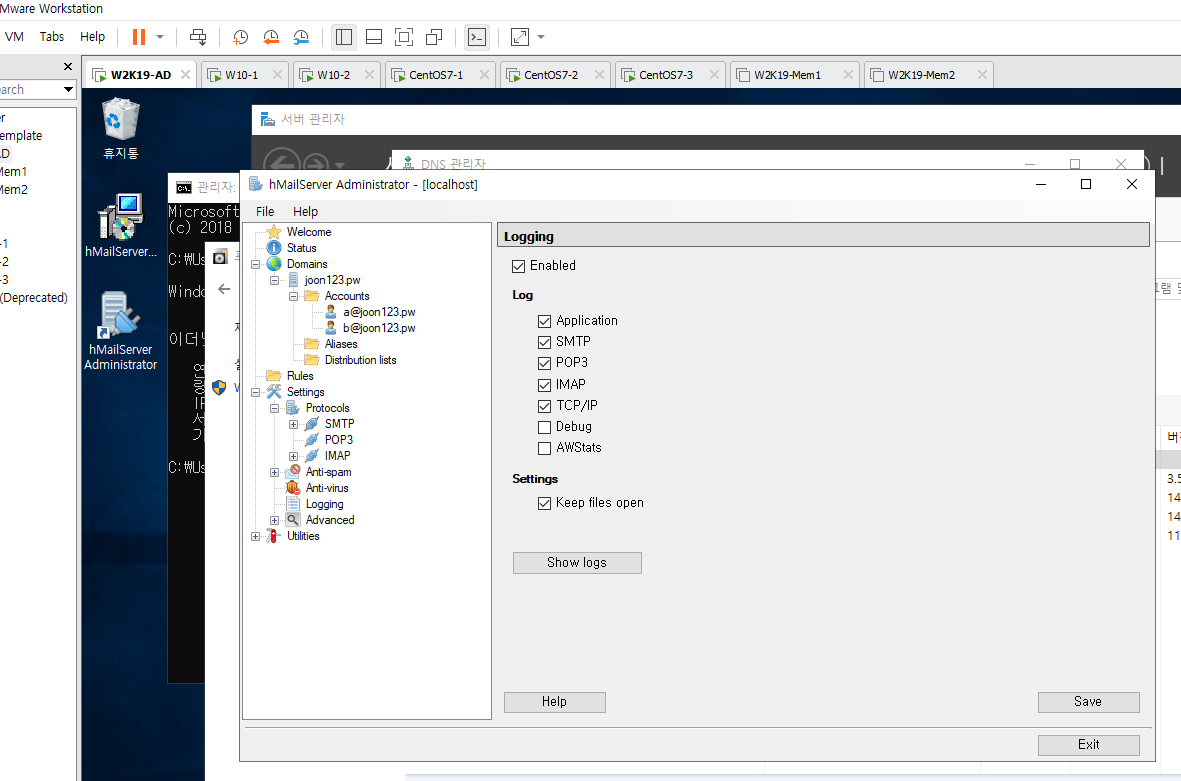The width and height of the screenshot is (1181, 781).
Task: Click the take snapshot icon
Action: coord(240,37)
